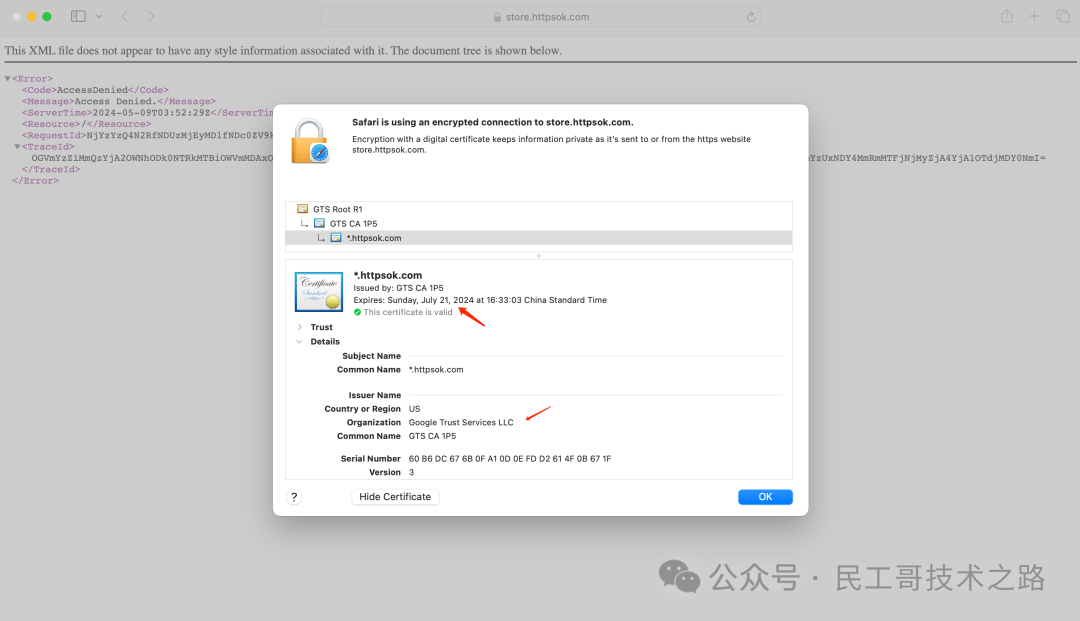Confirm the dialog with OK
Image resolution: width=1080 pixels, height=621 pixels.
pos(765,497)
